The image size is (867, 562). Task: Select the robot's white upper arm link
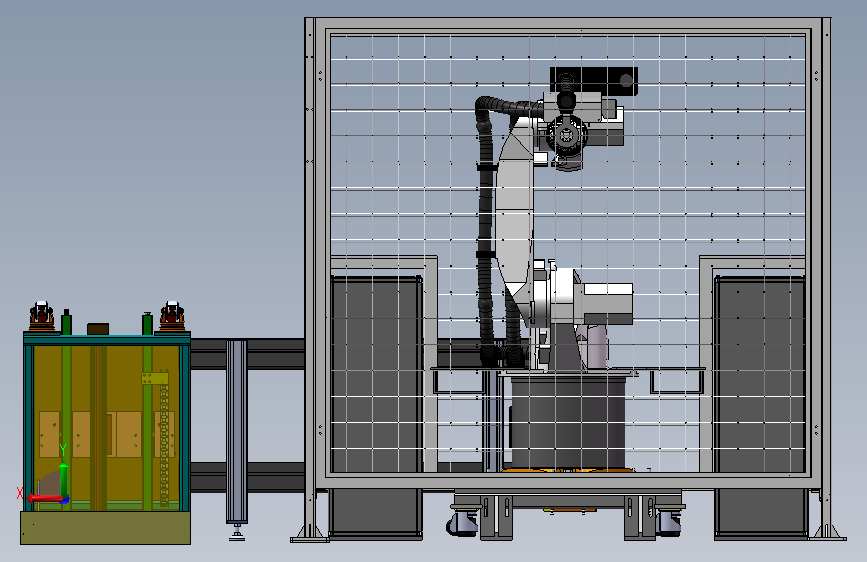[x=516, y=209]
